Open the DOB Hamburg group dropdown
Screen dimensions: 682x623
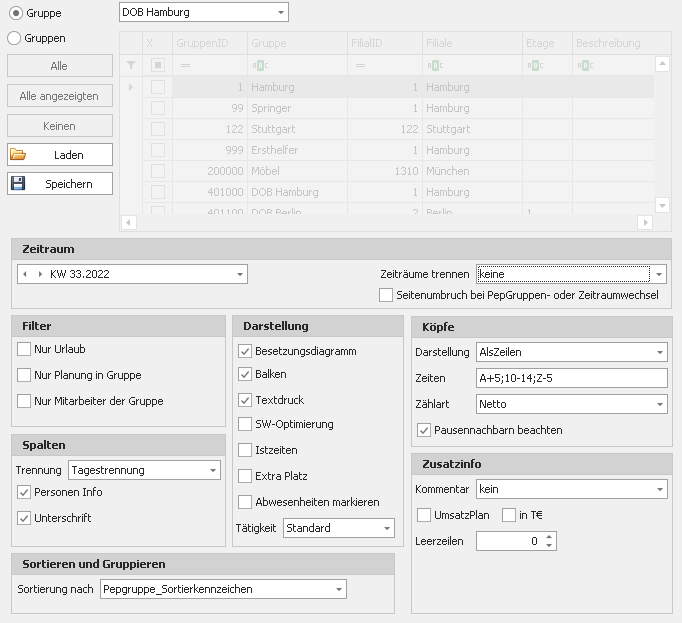[x=280, y=13]
